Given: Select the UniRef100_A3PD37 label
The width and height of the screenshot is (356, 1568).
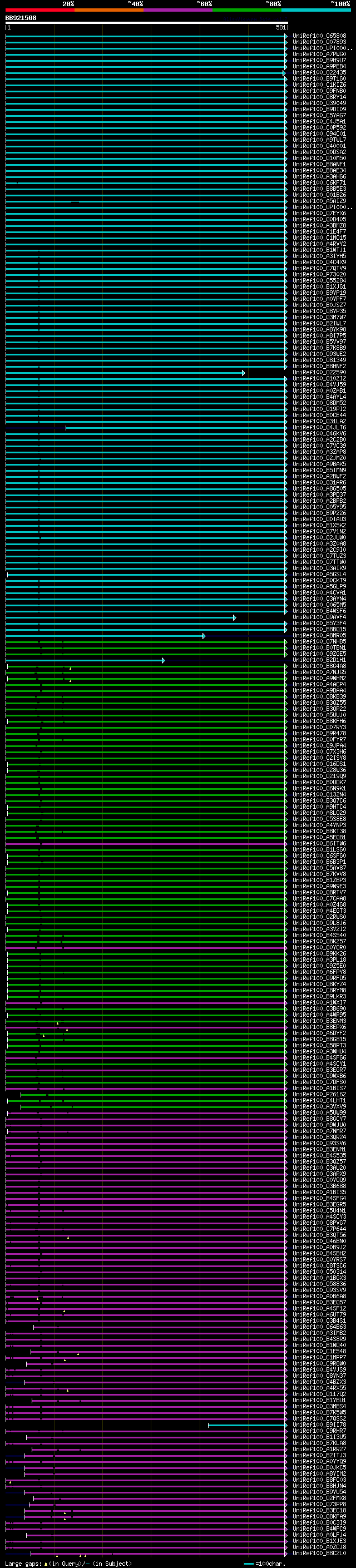Looking at the screenshot, I should point(319,495).
